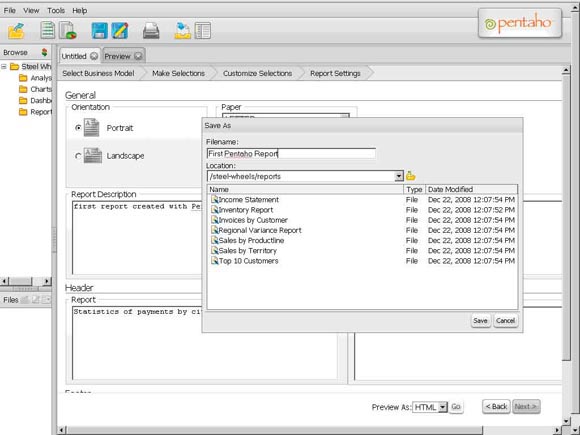Click the Income Statement file icon
Image resolution: width=580 pixels, height=435 pixels.
[215, 199]
